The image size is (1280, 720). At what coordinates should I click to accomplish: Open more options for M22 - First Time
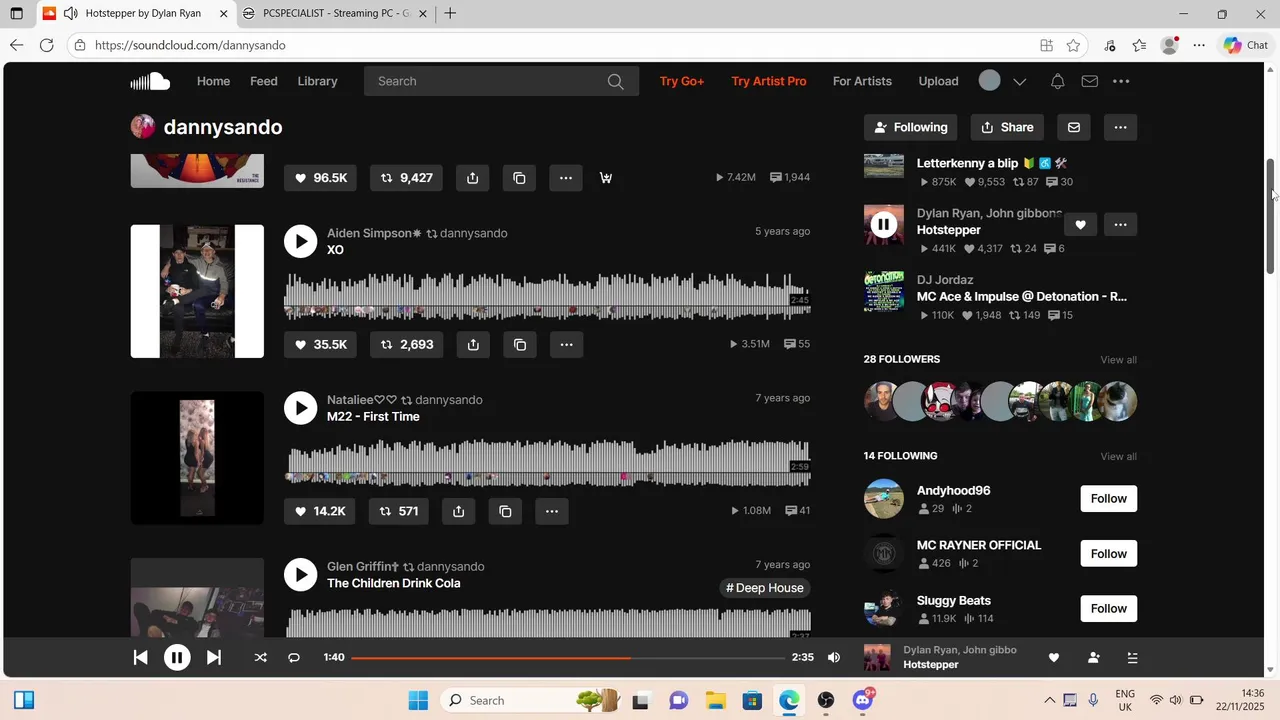[552, 511]
